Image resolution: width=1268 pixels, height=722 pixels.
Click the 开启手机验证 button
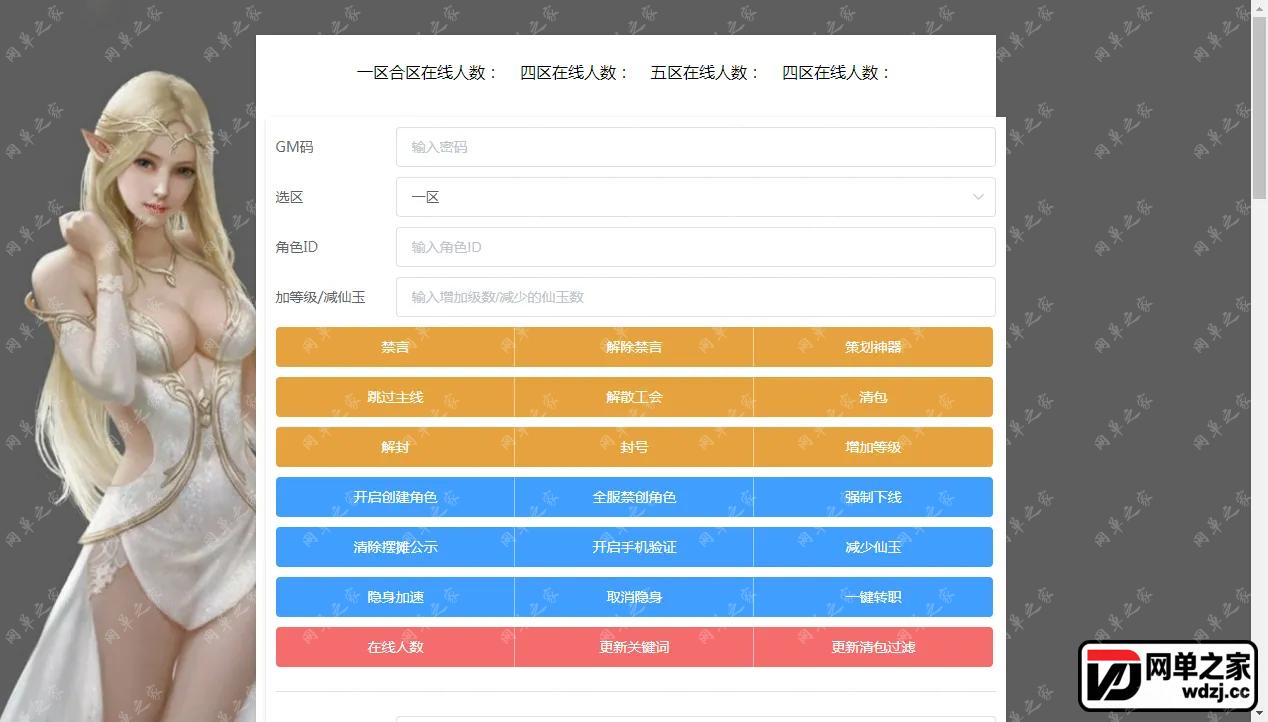point(634,547)
